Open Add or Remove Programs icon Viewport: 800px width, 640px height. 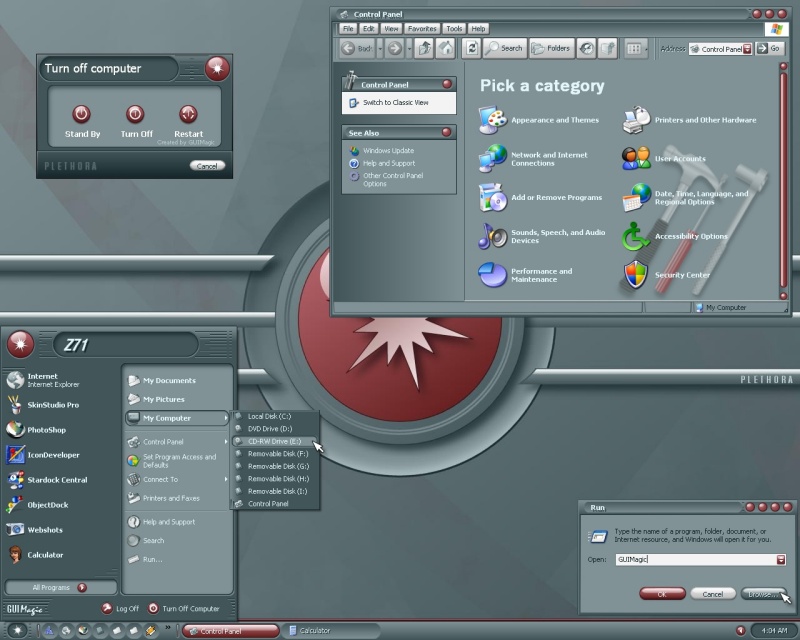pyautogui.click(x=492, y=197)
